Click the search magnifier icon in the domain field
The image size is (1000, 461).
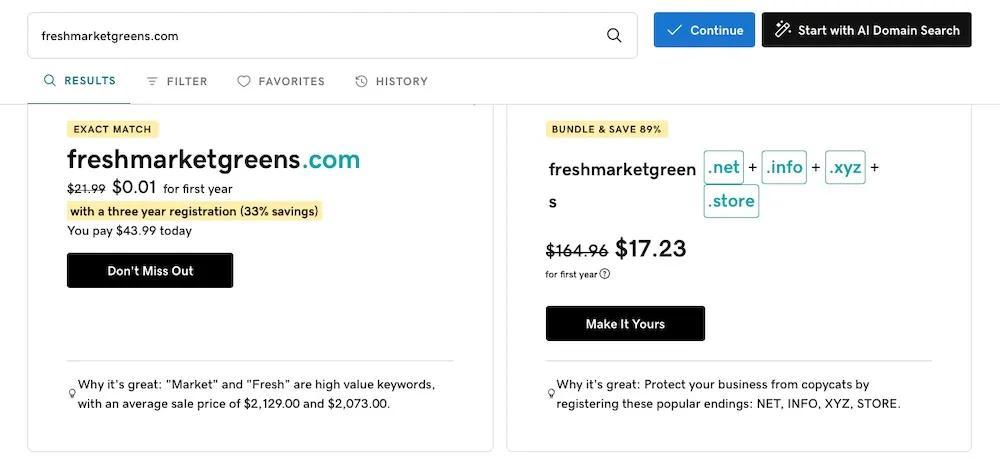click(x=614, y=36)
